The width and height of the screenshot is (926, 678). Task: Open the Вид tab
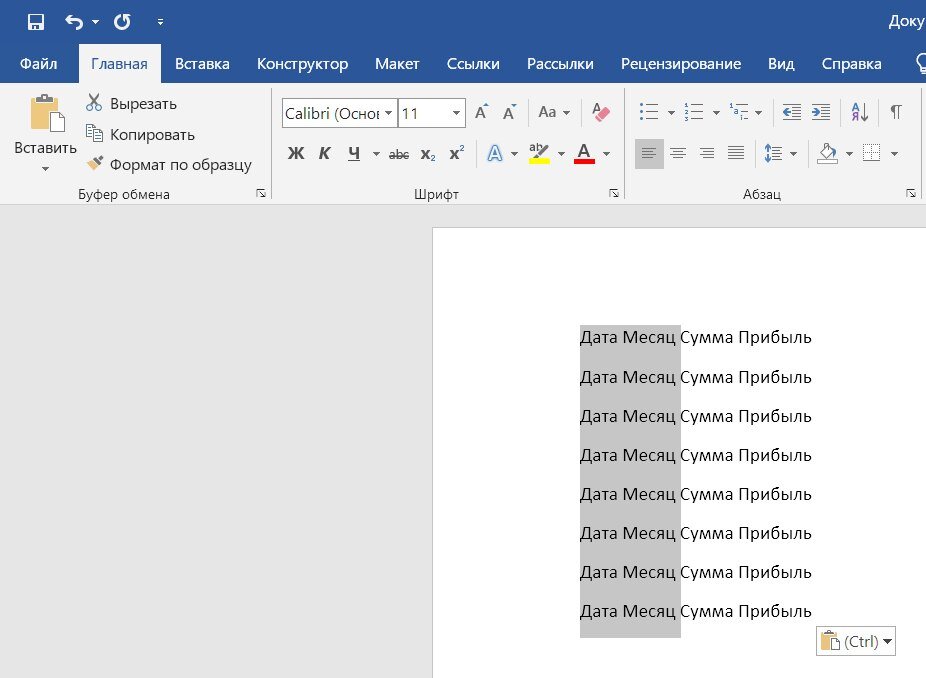coord(781,64)
